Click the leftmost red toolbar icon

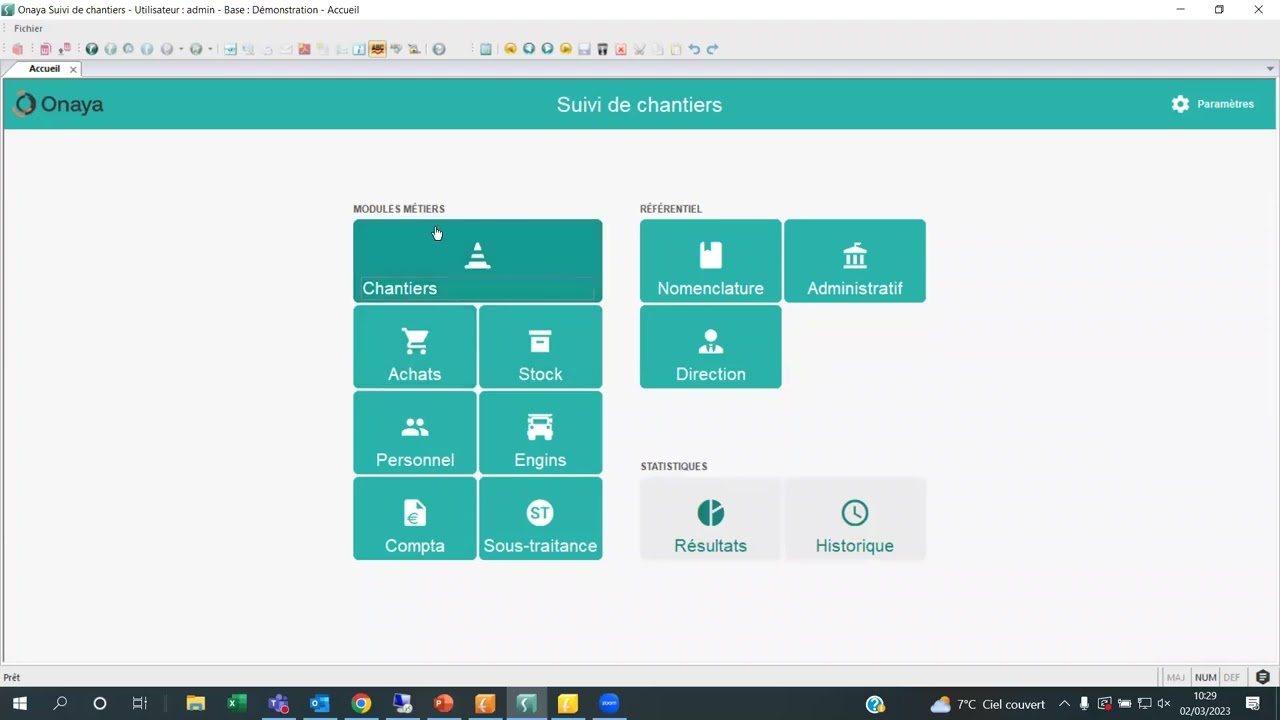[17, 49]
